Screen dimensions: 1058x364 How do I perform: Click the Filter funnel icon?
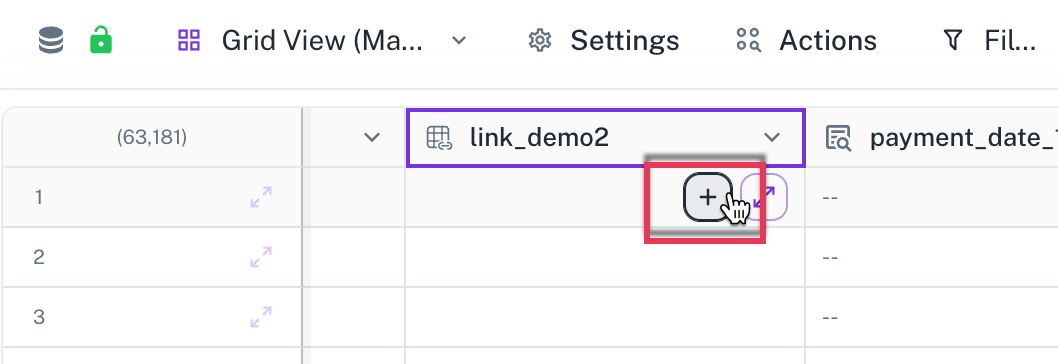pyautogui.click(x=952, y=41)
